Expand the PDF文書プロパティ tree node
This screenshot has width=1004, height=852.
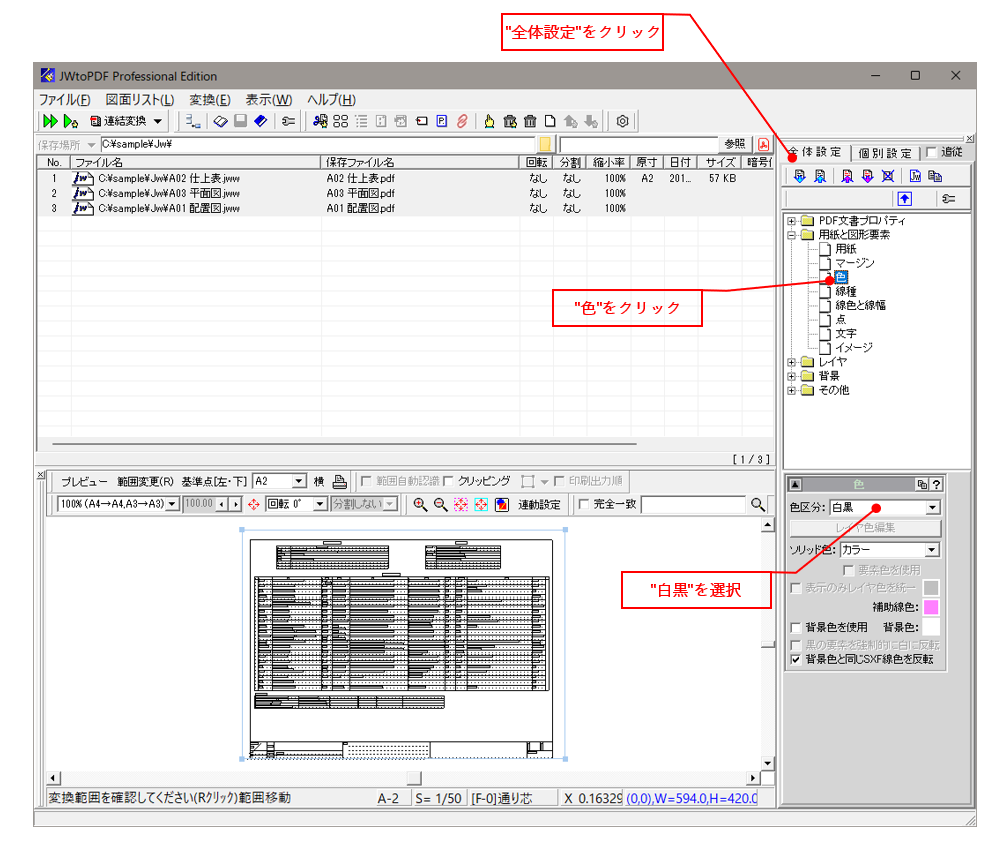(x=790, y=219)
